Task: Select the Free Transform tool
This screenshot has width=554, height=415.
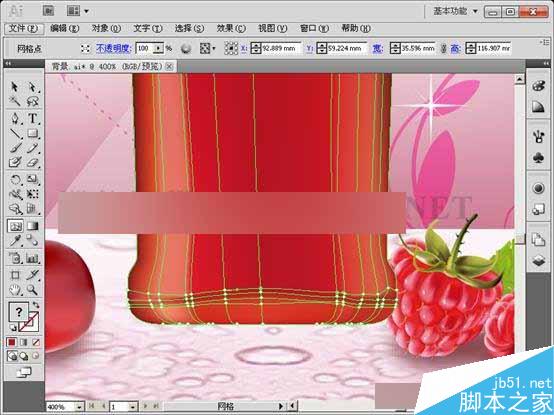Action: pyautogui.click(x=32, y=194)
